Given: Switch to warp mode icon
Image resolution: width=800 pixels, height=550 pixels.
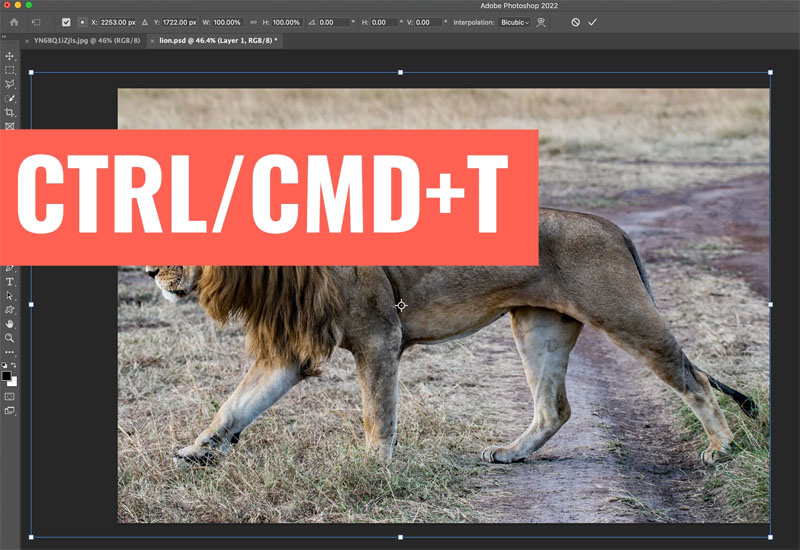Looking at the screenshot, I should (541, 22).
